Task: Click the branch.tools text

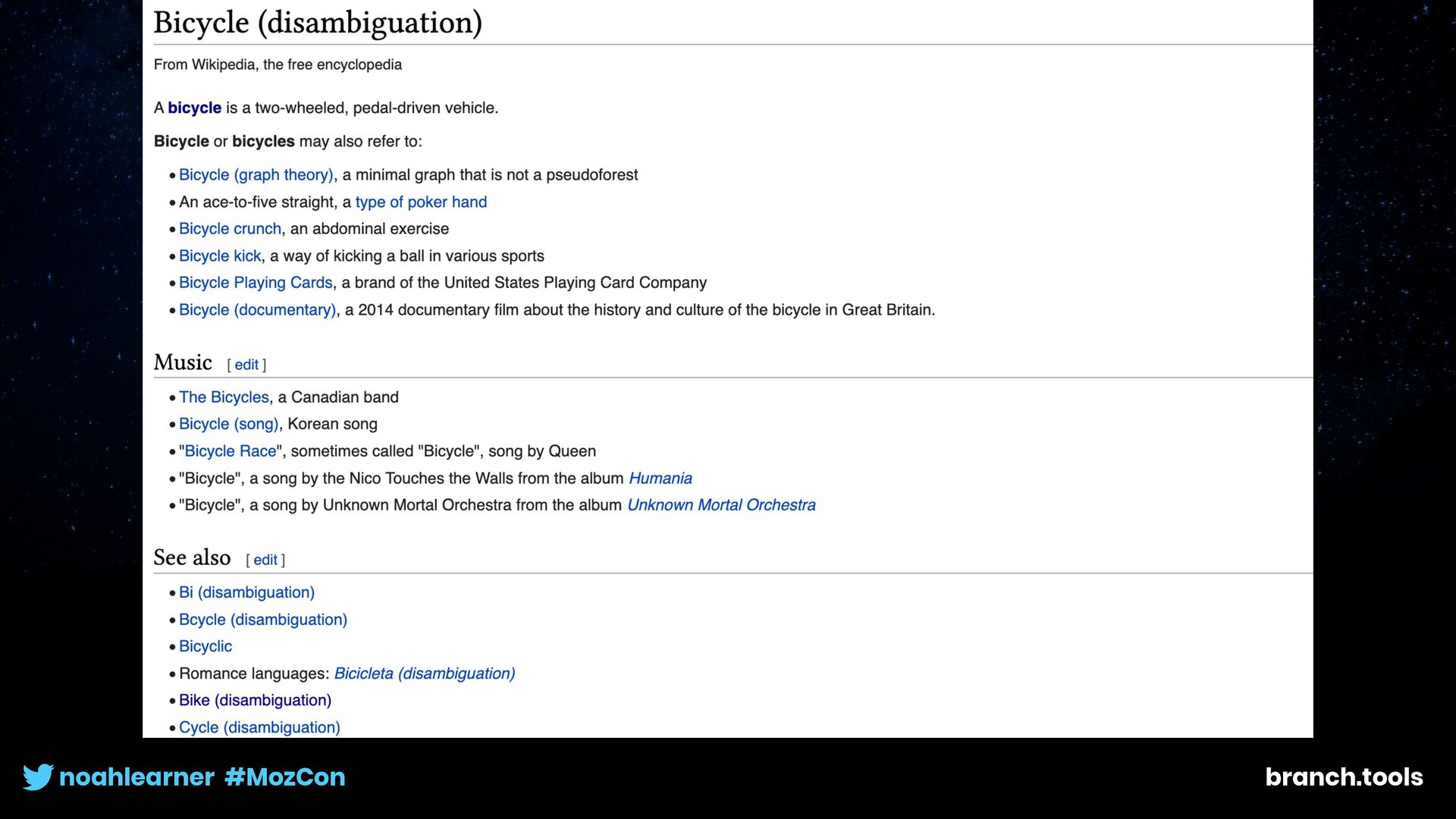Action: click(x=1344, y=777)
